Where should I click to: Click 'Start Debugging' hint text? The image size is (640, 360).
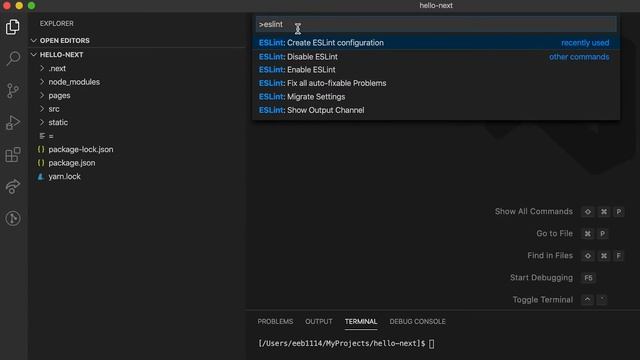(541, 278)
